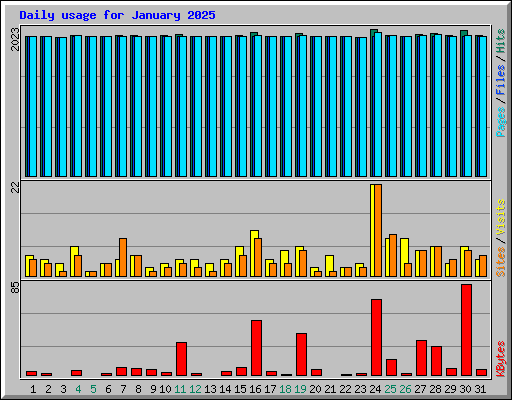This screenshot has height=400, width=512.
Task: Click the yellow Visits legend label
Action: (x=501, y=218)
